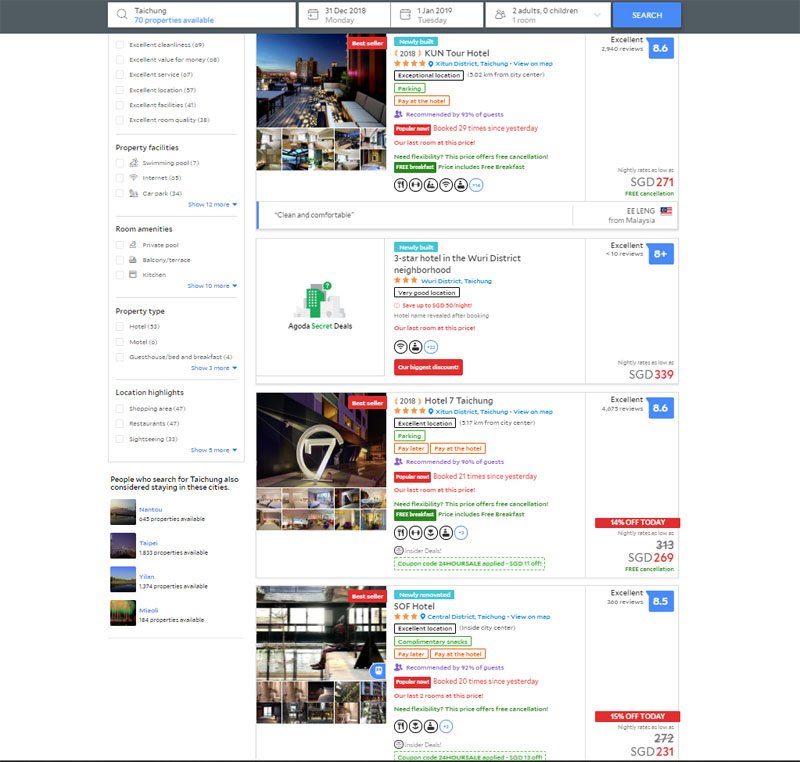Screen dimensions: 800x762
Task: Click KUN Tour Hotel restaurant amenity icon
Action: click(401, 185)
